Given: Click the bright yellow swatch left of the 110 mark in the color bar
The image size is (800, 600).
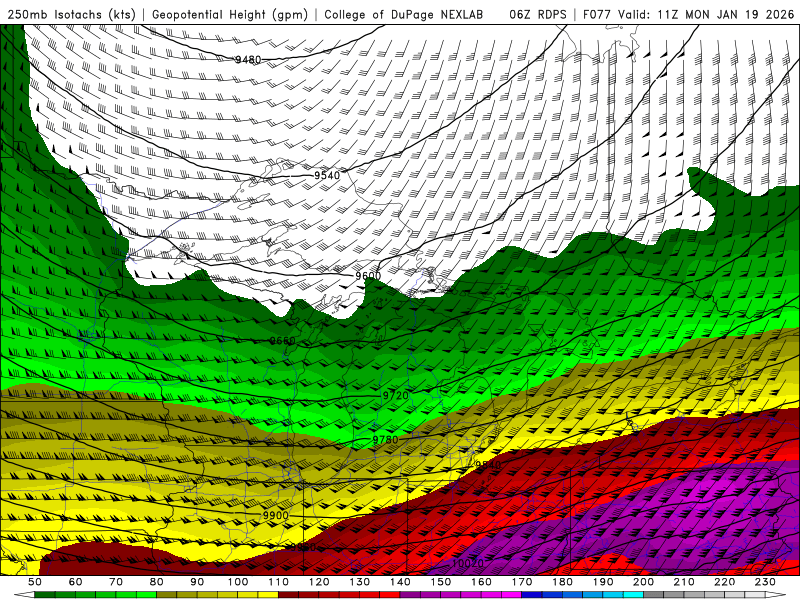Looking at the screenshot, I should tap(268, 595).
